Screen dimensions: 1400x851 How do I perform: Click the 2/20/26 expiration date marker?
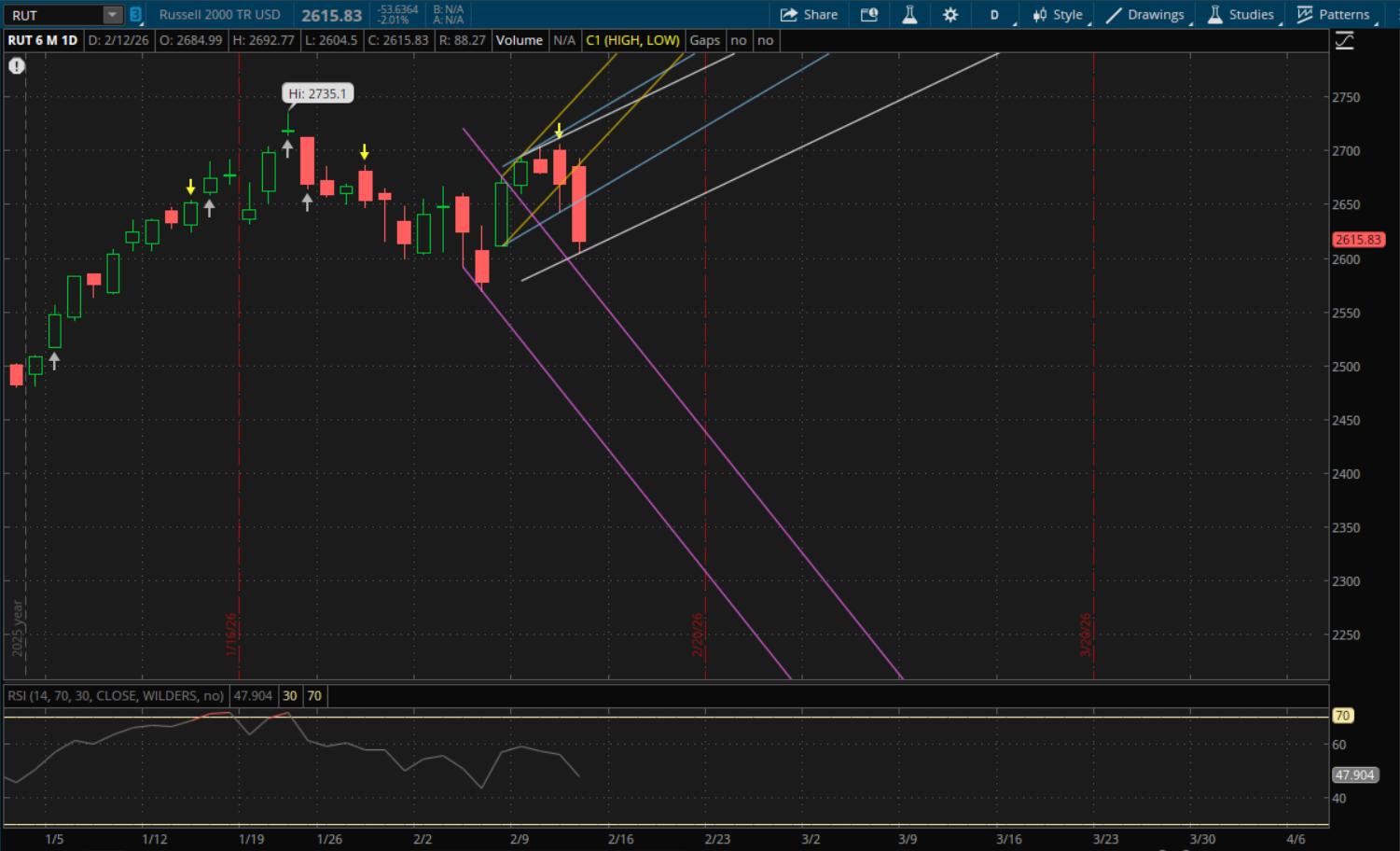click(698, 635)
